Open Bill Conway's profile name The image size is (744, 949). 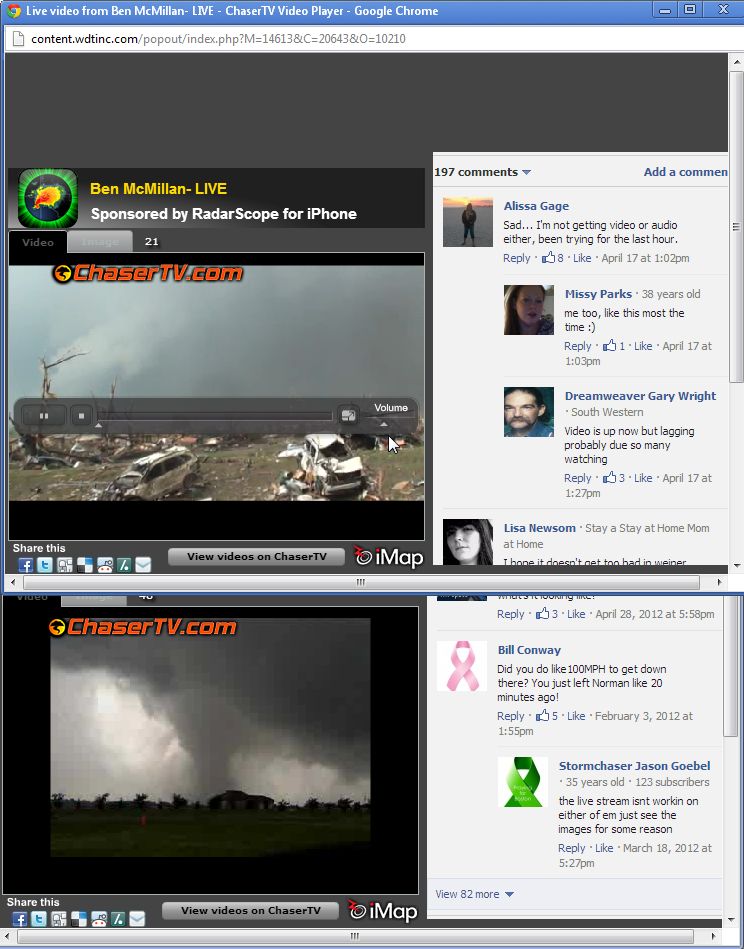tap(529, 650)
